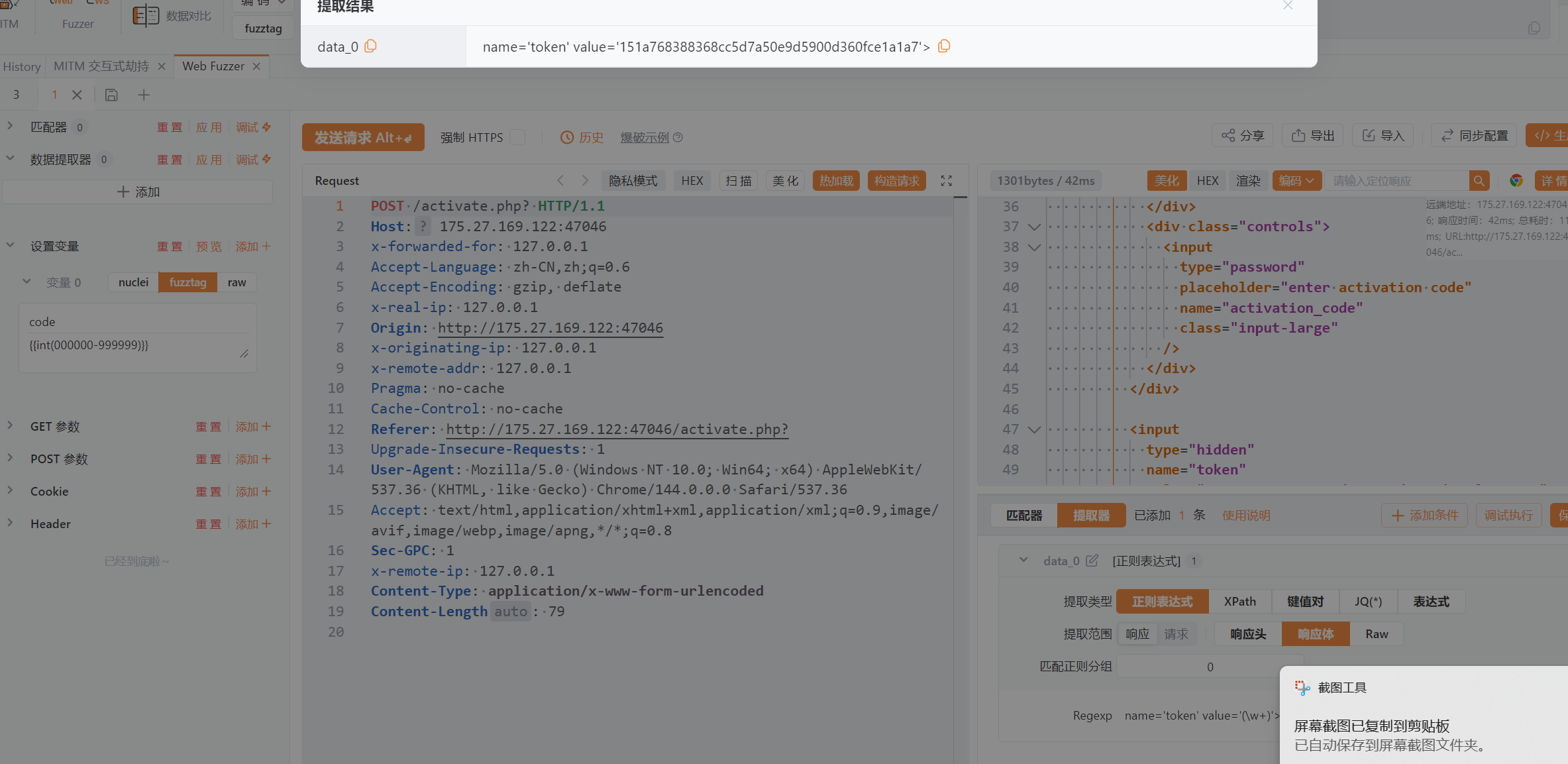Copy the data_0 extraction name icon
Image resolution: width=1568 pixels, height=764 pixels.
(x=371, y=46)
